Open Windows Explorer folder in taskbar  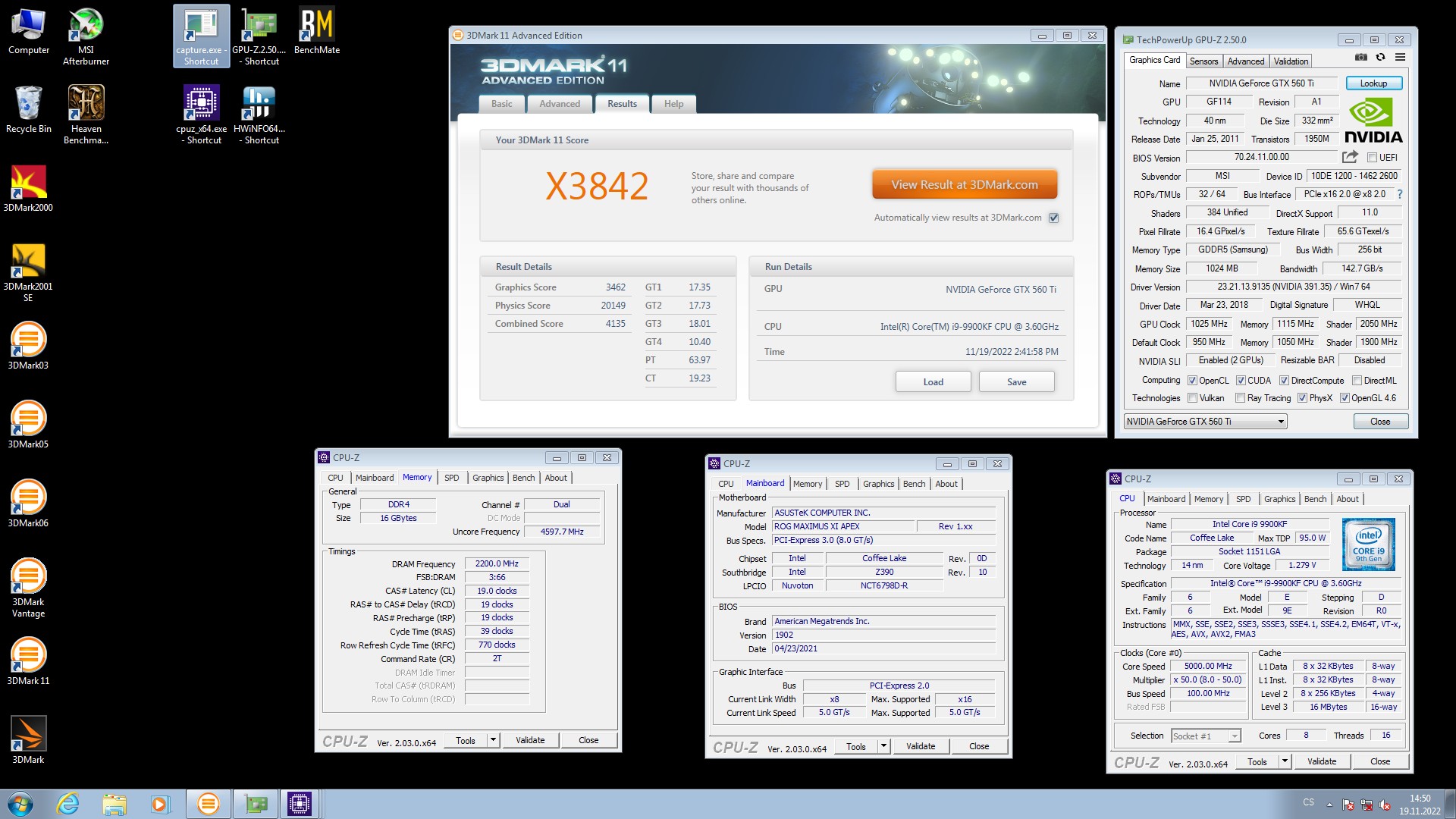tap(115, 804)
